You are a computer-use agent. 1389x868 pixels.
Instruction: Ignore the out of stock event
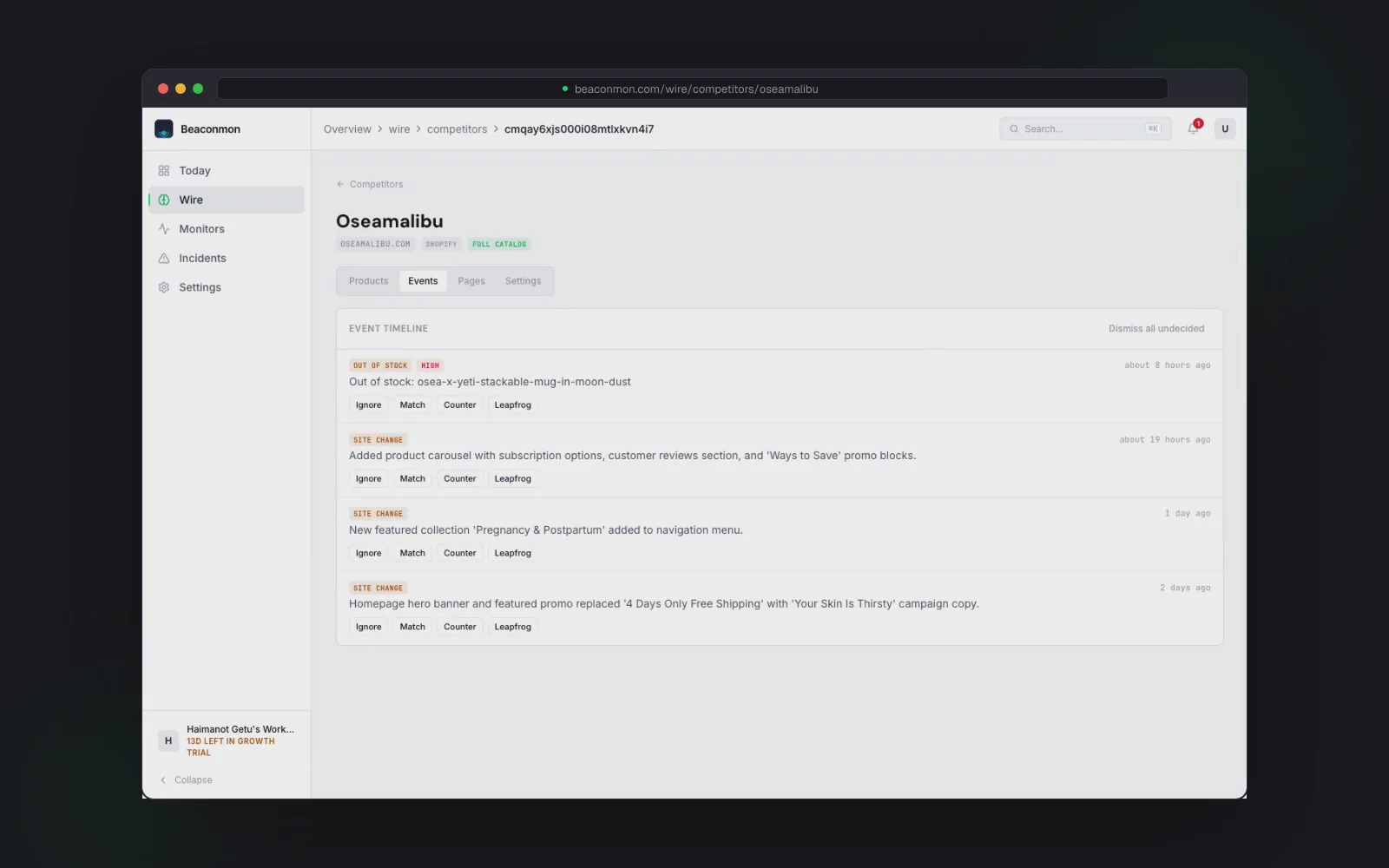pos(368,405)
